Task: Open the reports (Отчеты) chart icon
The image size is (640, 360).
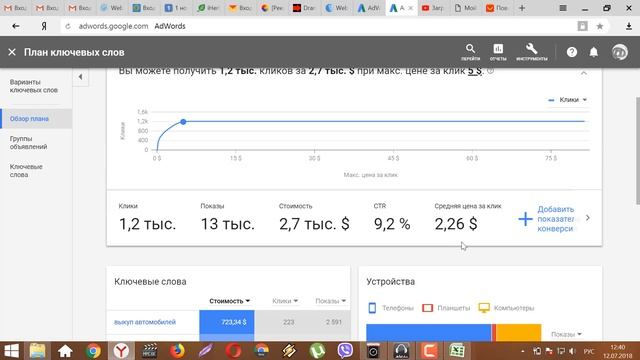Action: [498, 52]
